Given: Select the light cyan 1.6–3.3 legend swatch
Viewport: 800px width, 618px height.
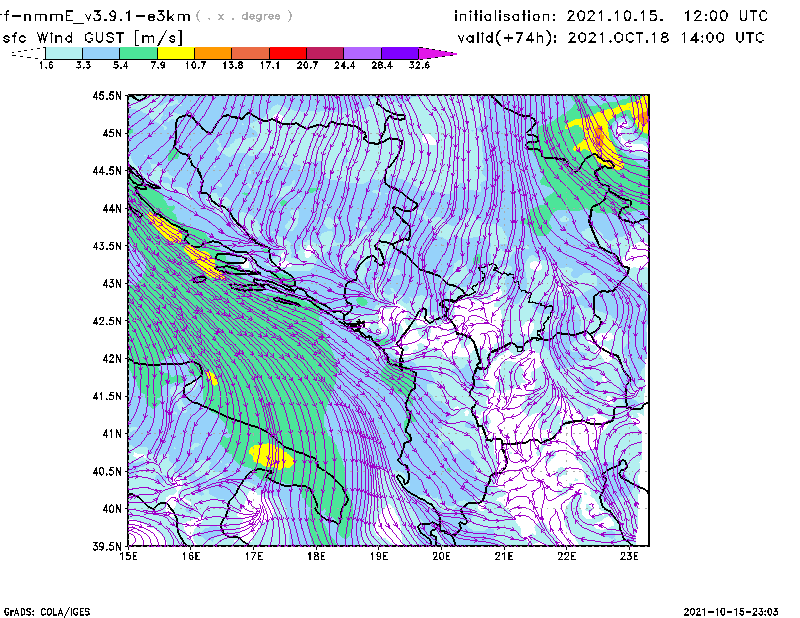Looking at the screenshot, I should tap(65, 53).
